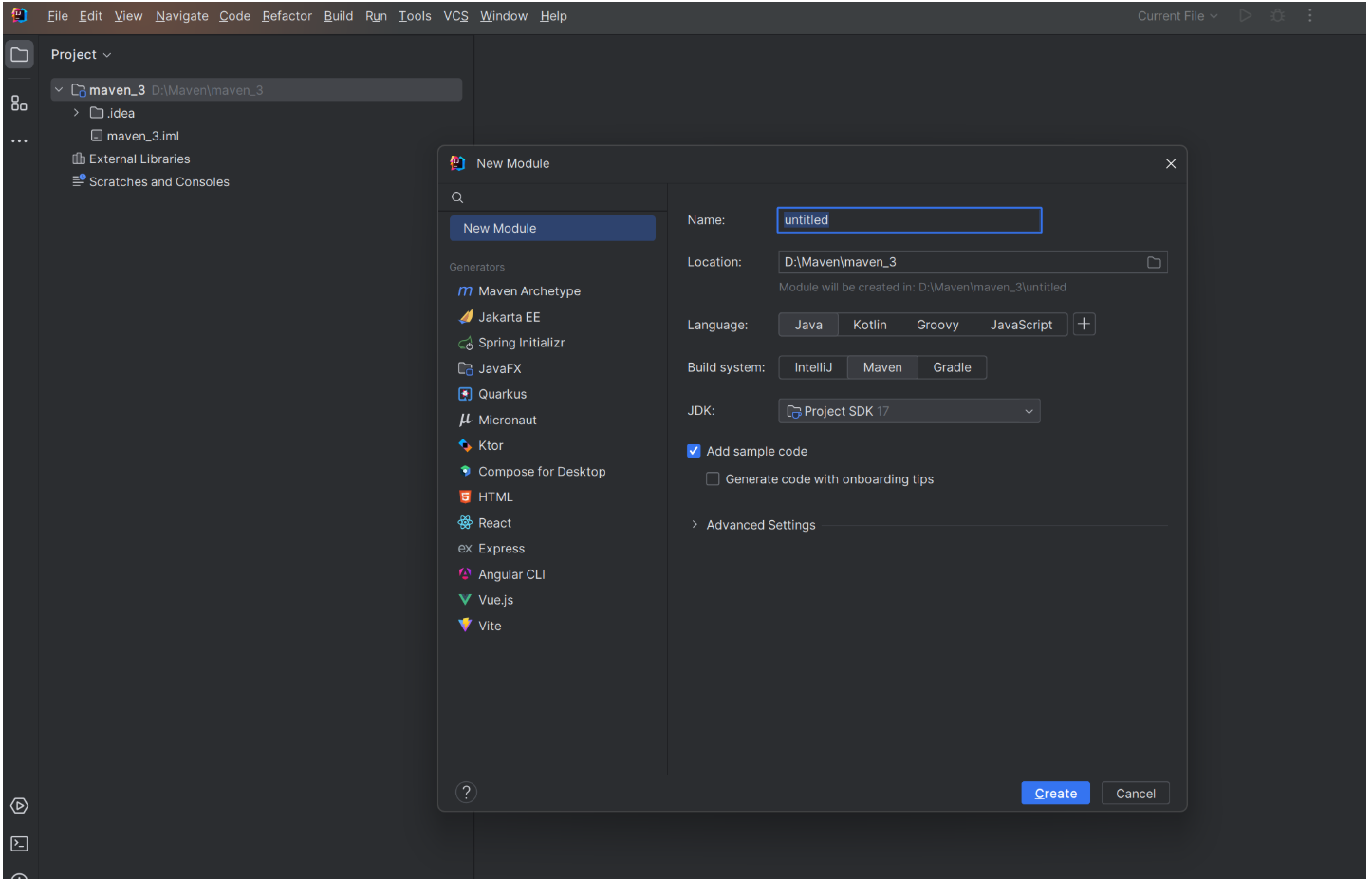Open the Refactor menu
Viewport: 1372px width, 879px height.
(287, 16)
